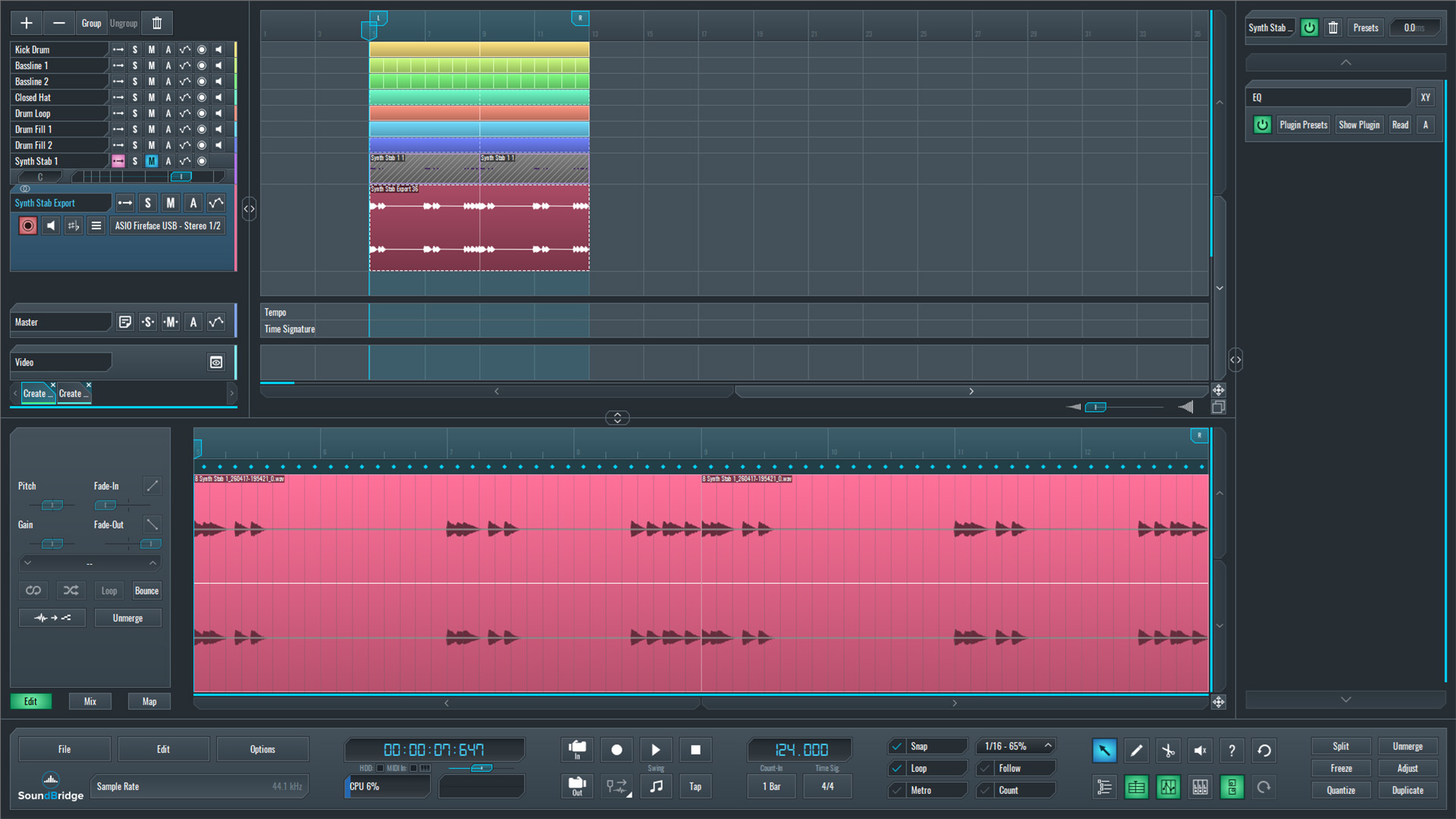Delete Synth Stab plugin chain with trash icon
Image resolution: width=1456 pixels, height=819 pixels.
click(1333, 28)
